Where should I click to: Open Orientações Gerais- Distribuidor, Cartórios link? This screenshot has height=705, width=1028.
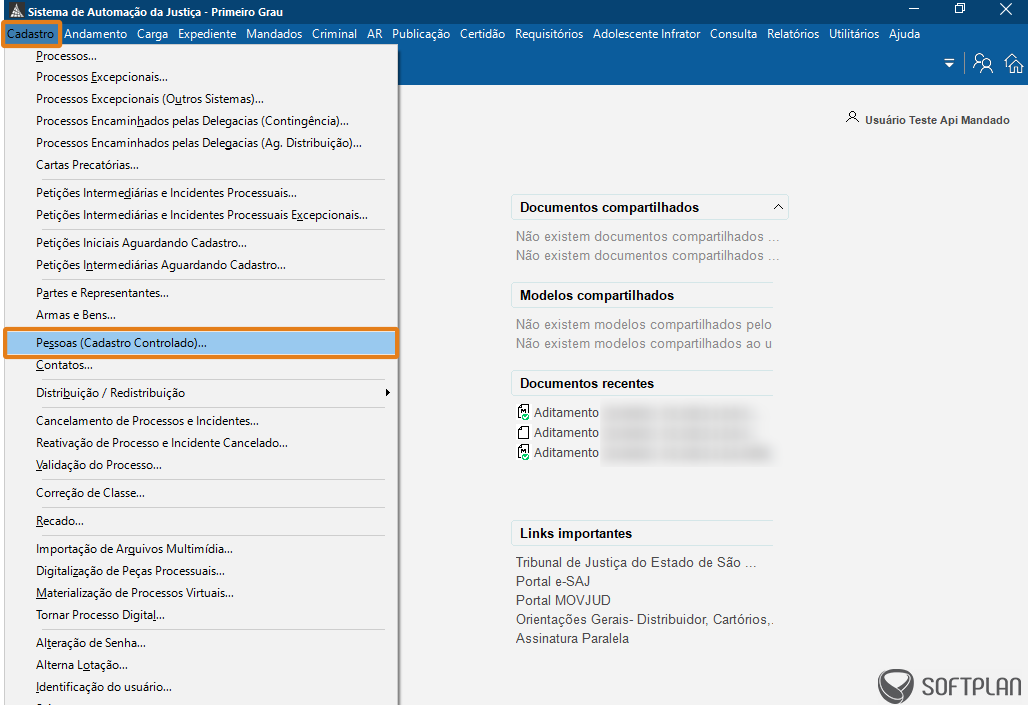coord(644,619)
